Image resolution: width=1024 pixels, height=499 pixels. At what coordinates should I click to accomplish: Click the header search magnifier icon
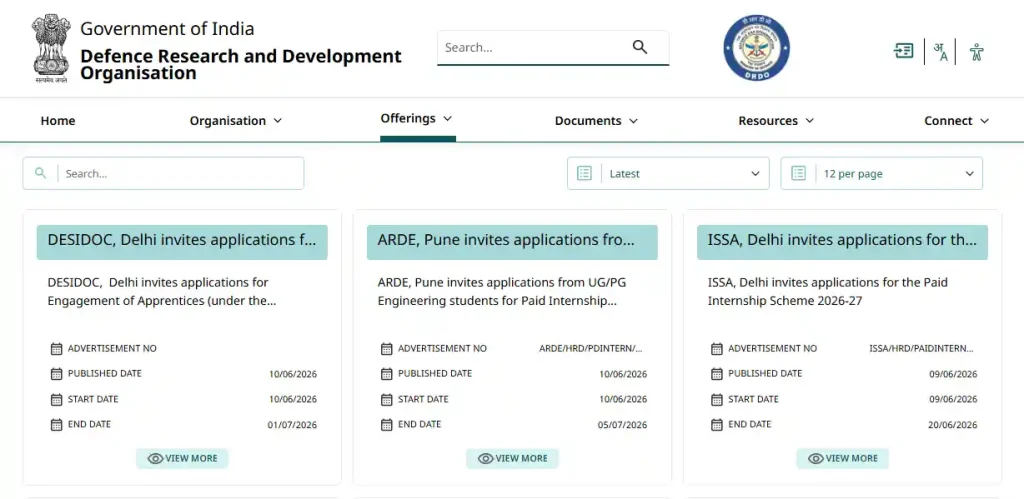(x=640, y=47)
